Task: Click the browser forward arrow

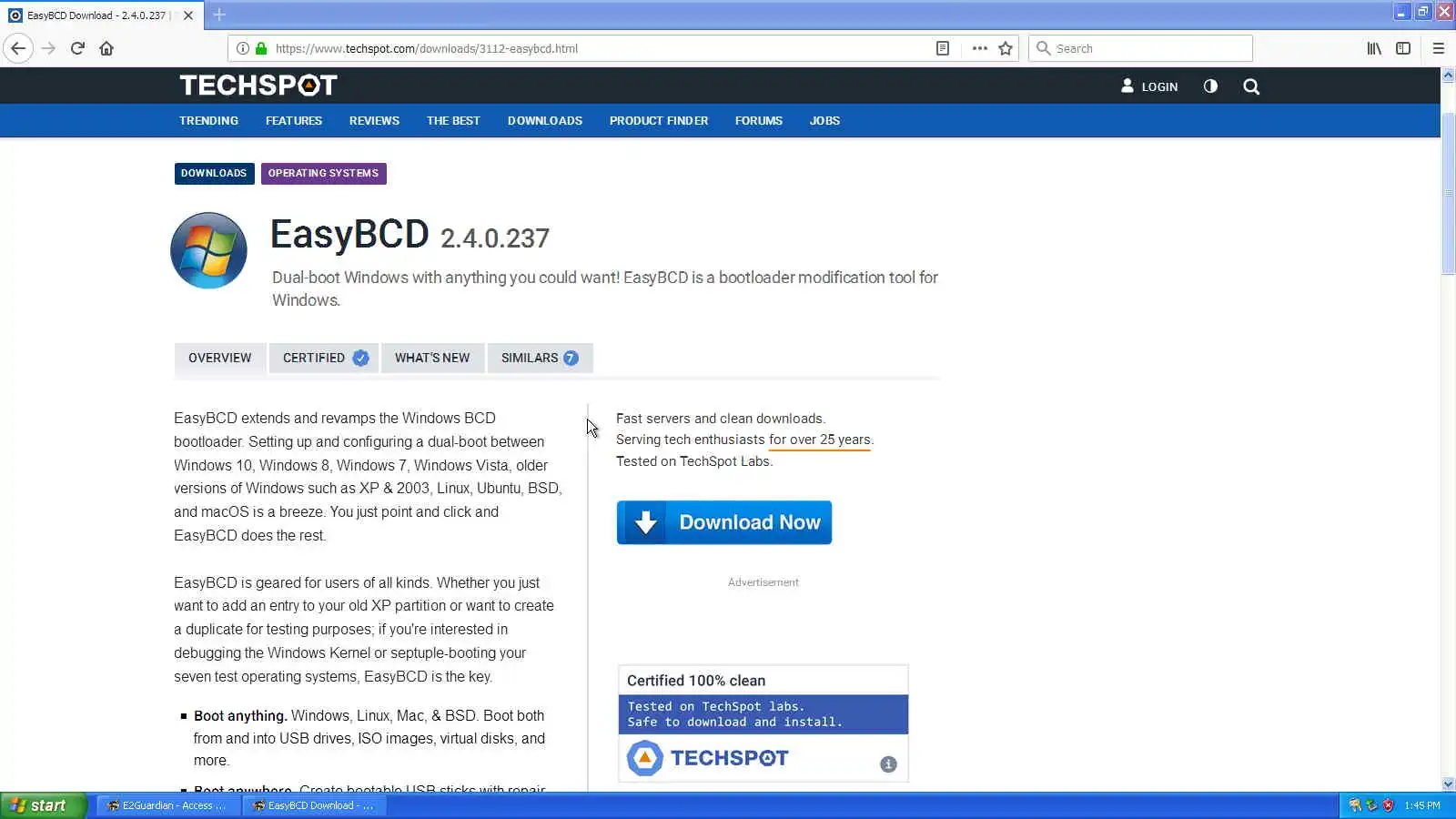Action: (48, 48)
